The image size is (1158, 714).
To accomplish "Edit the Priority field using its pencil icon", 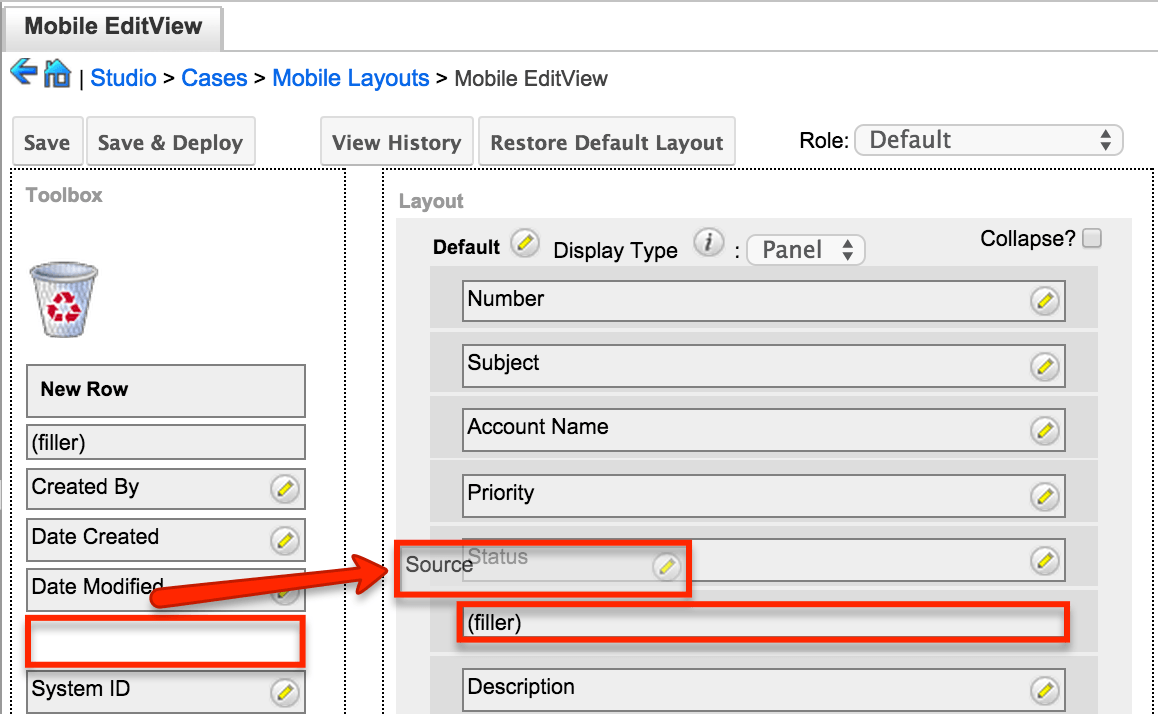I will (x=1045, y=495).
